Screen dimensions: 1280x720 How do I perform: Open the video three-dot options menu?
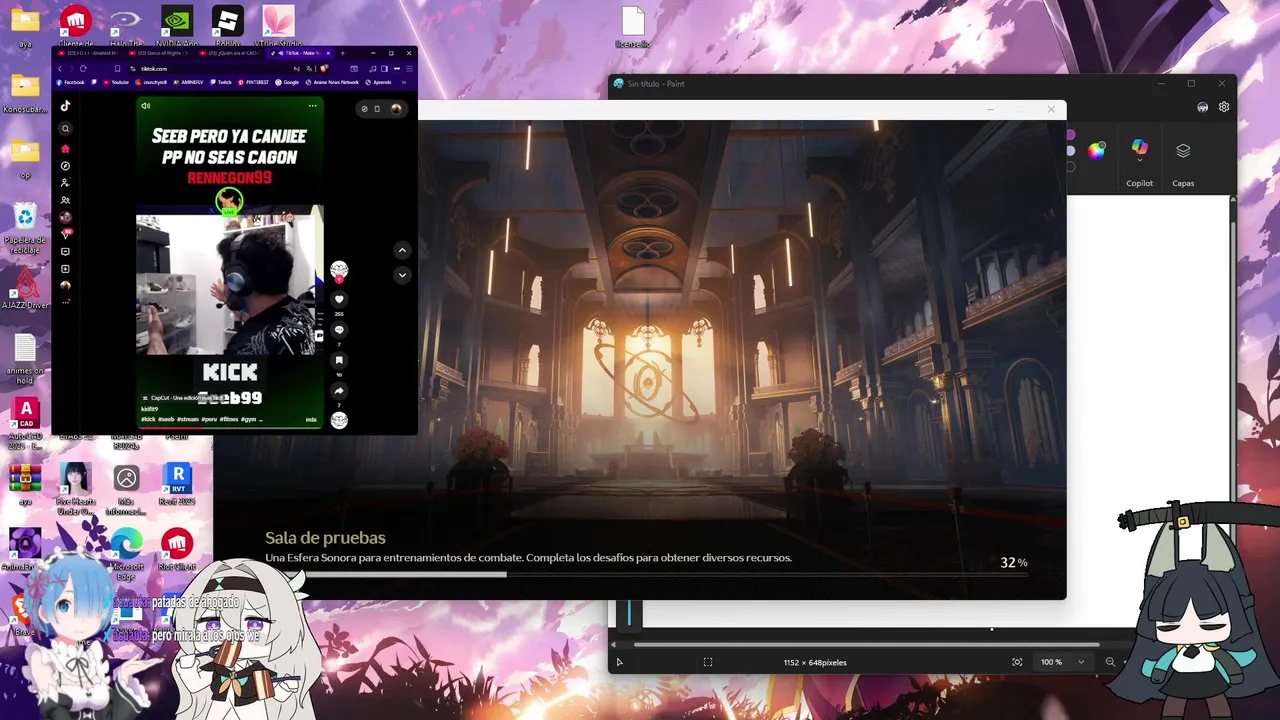click(312, 106)
